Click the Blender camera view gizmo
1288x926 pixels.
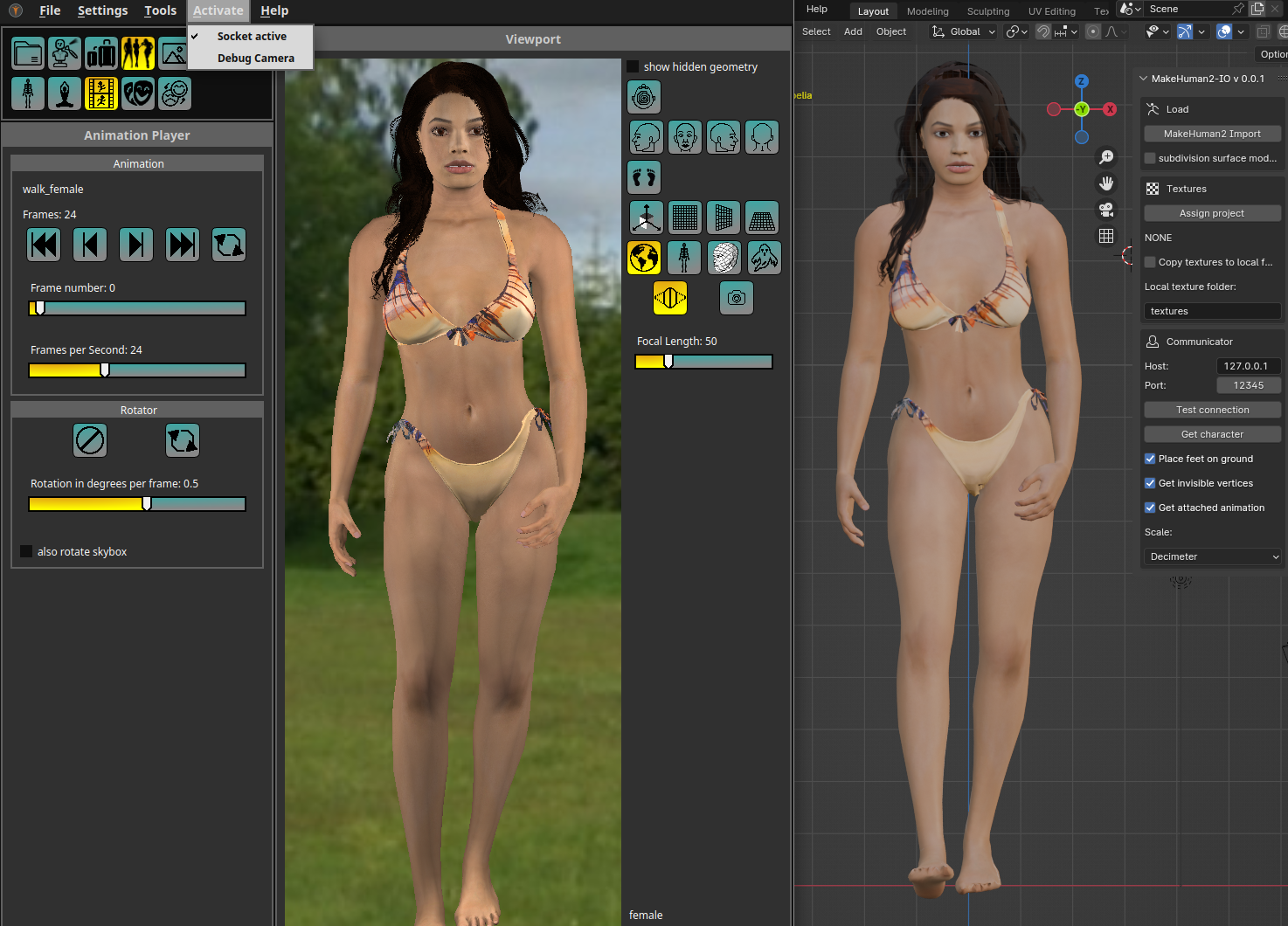pos(1106,210)
